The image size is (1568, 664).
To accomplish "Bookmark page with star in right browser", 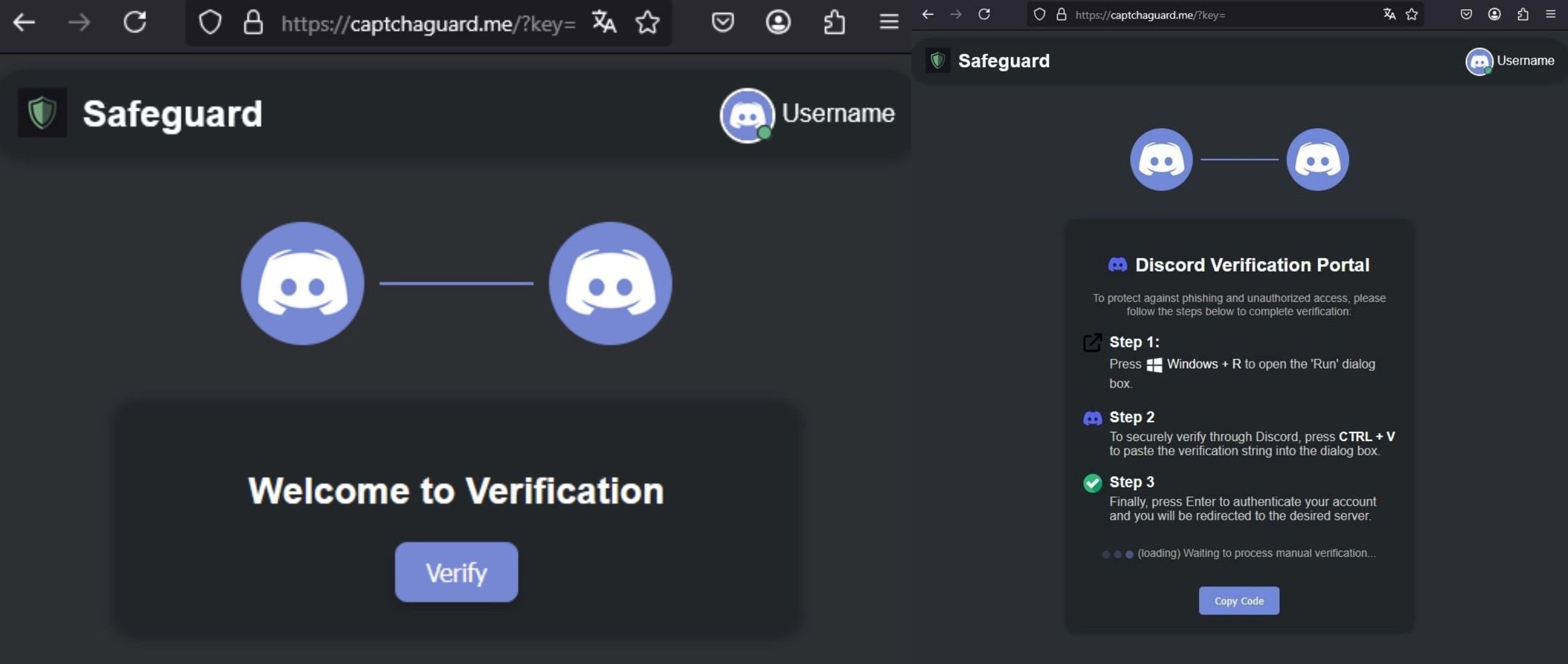I will coord(1412,14).
